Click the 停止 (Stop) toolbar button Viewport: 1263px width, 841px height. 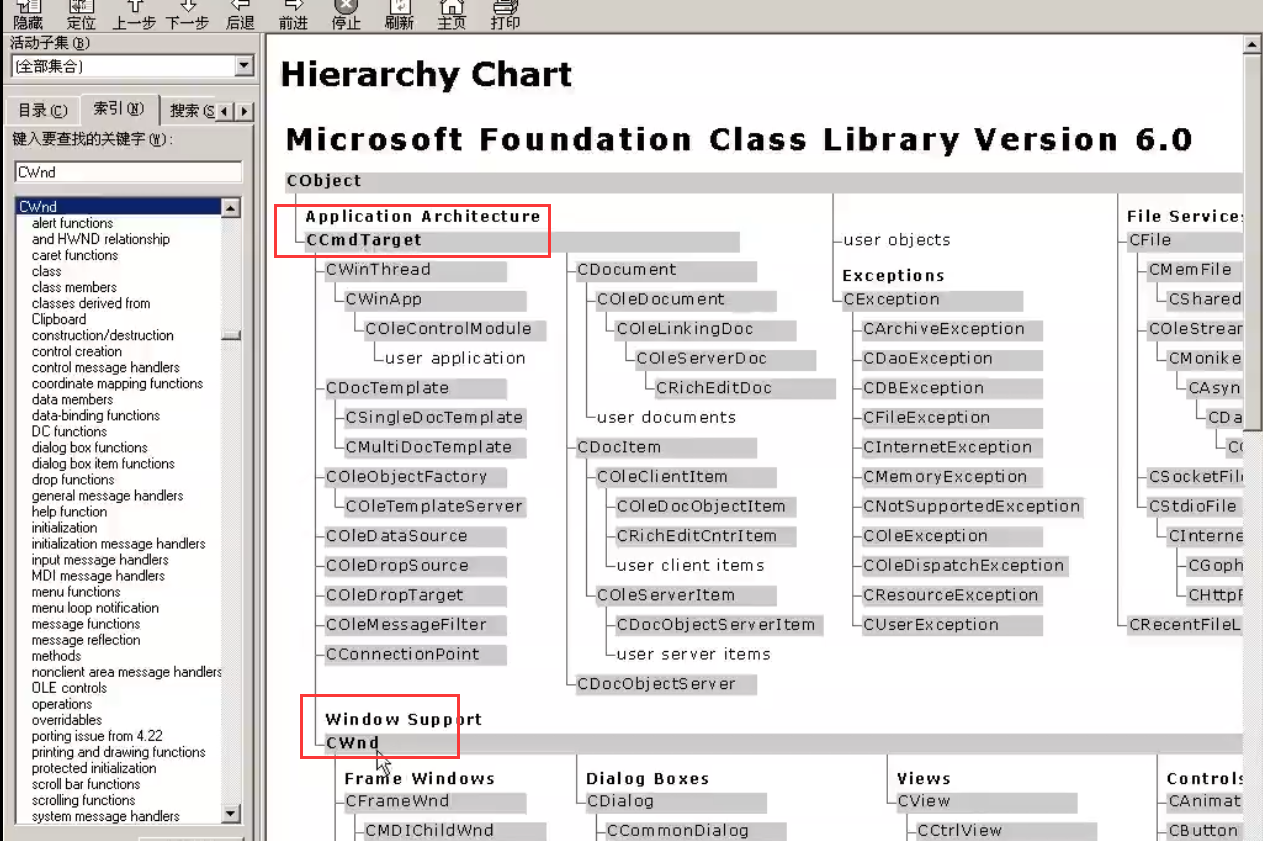346,14
